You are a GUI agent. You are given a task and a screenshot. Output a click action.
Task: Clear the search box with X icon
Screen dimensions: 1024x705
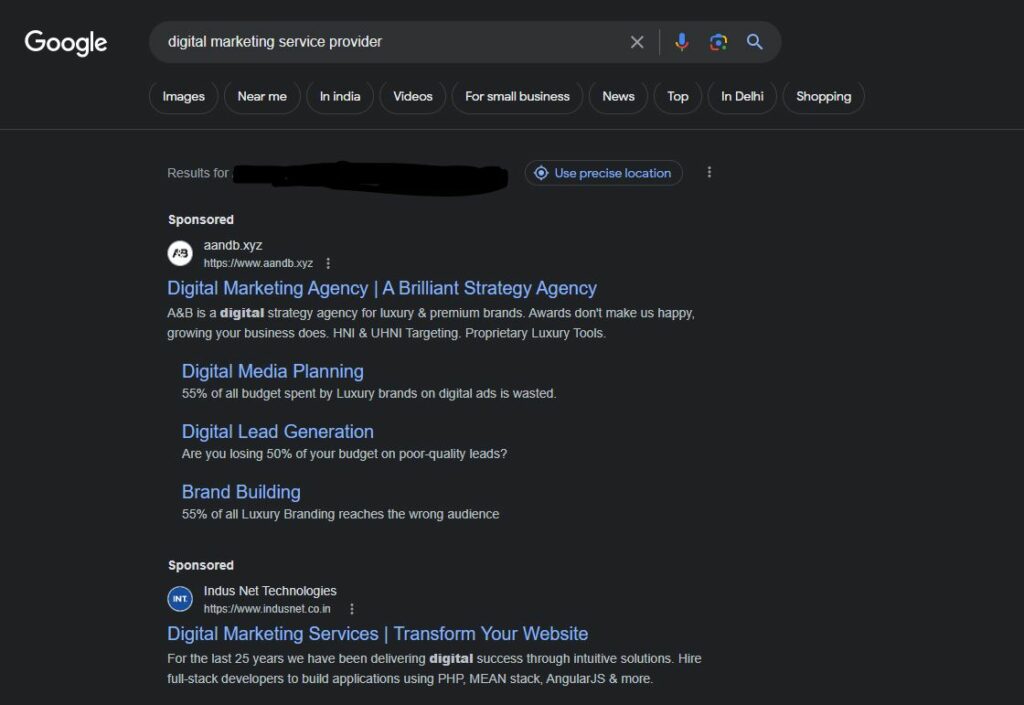click(637, 42)
